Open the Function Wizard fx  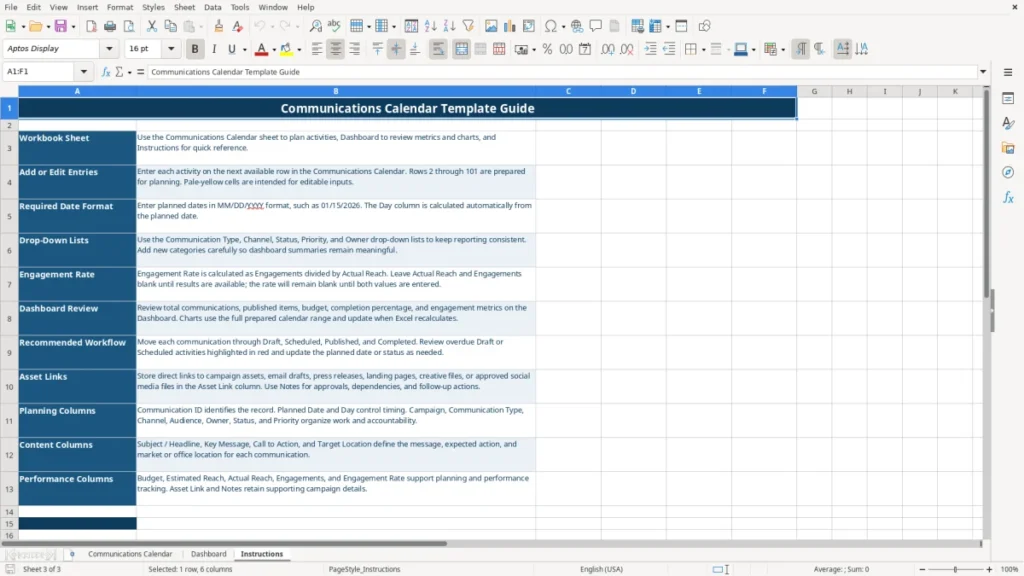[x=106, y=72]
